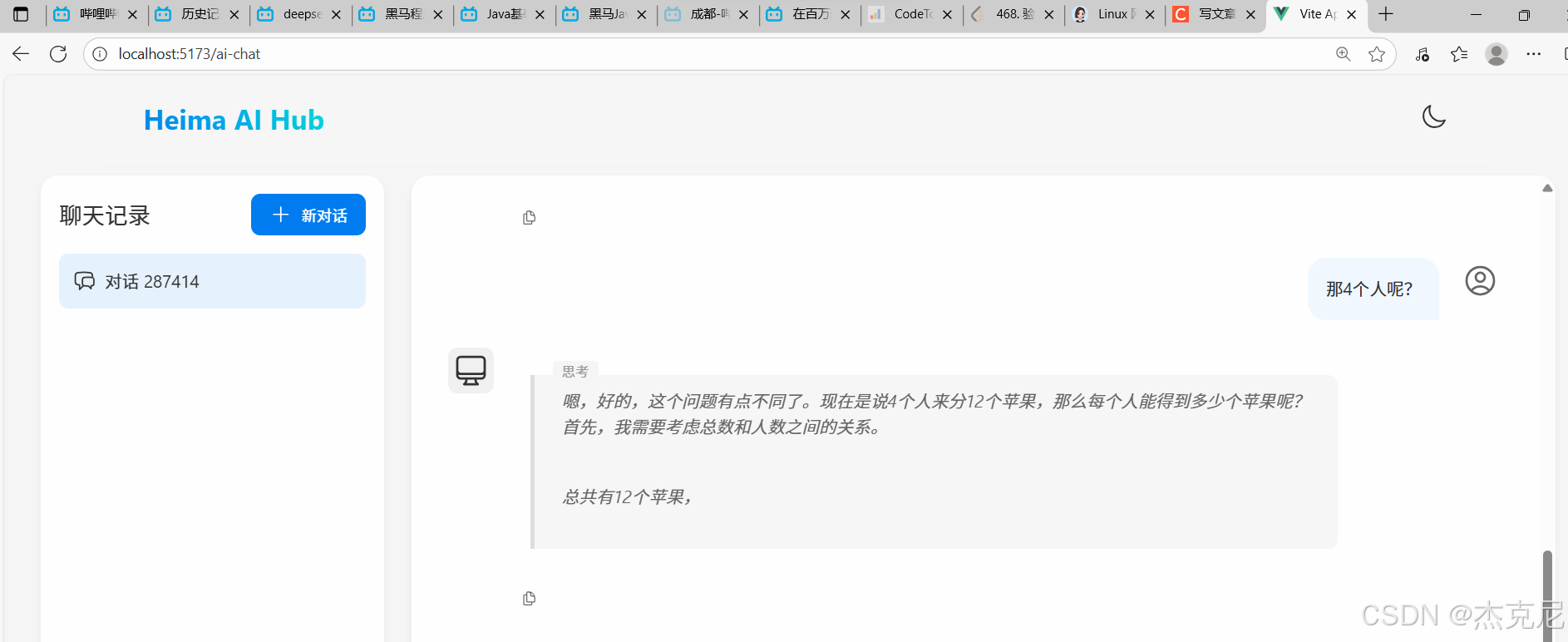This screenshot has width=1568, height=642.
Task: View site information icon in address bar
Action: pos(100,54)
